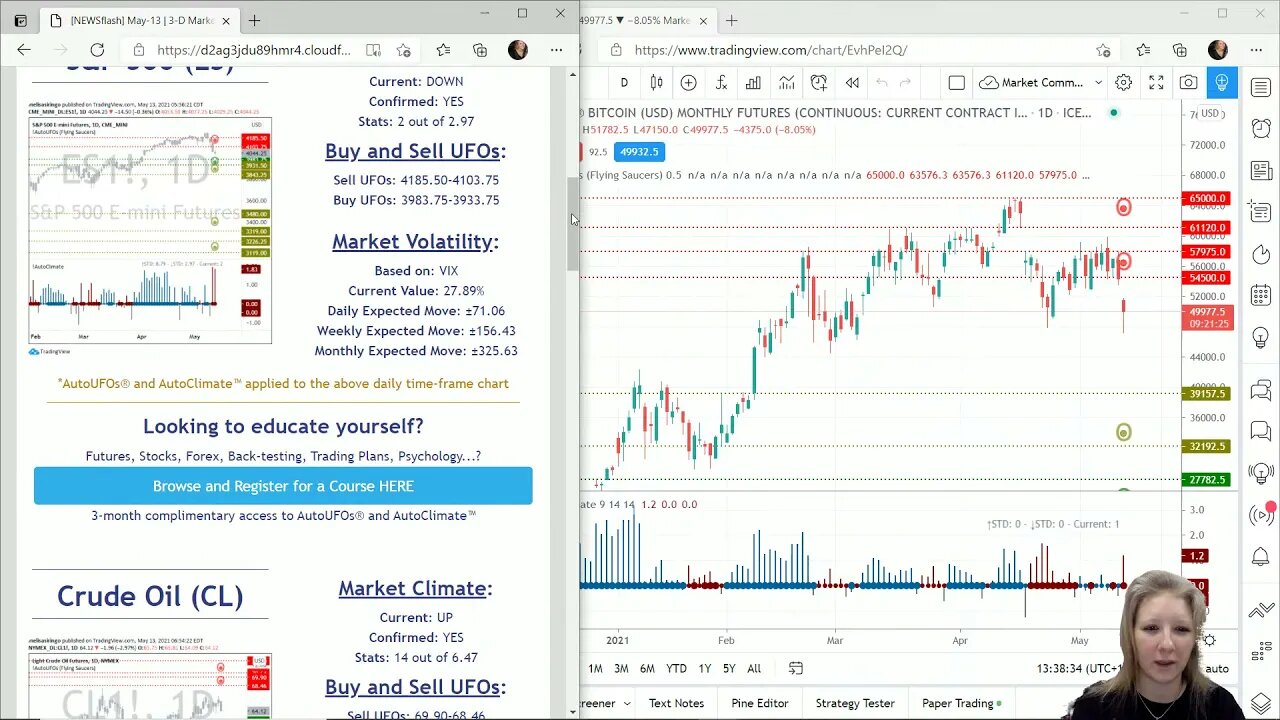Grab the left page vertical scrollbar thumb

click(573, 225)
